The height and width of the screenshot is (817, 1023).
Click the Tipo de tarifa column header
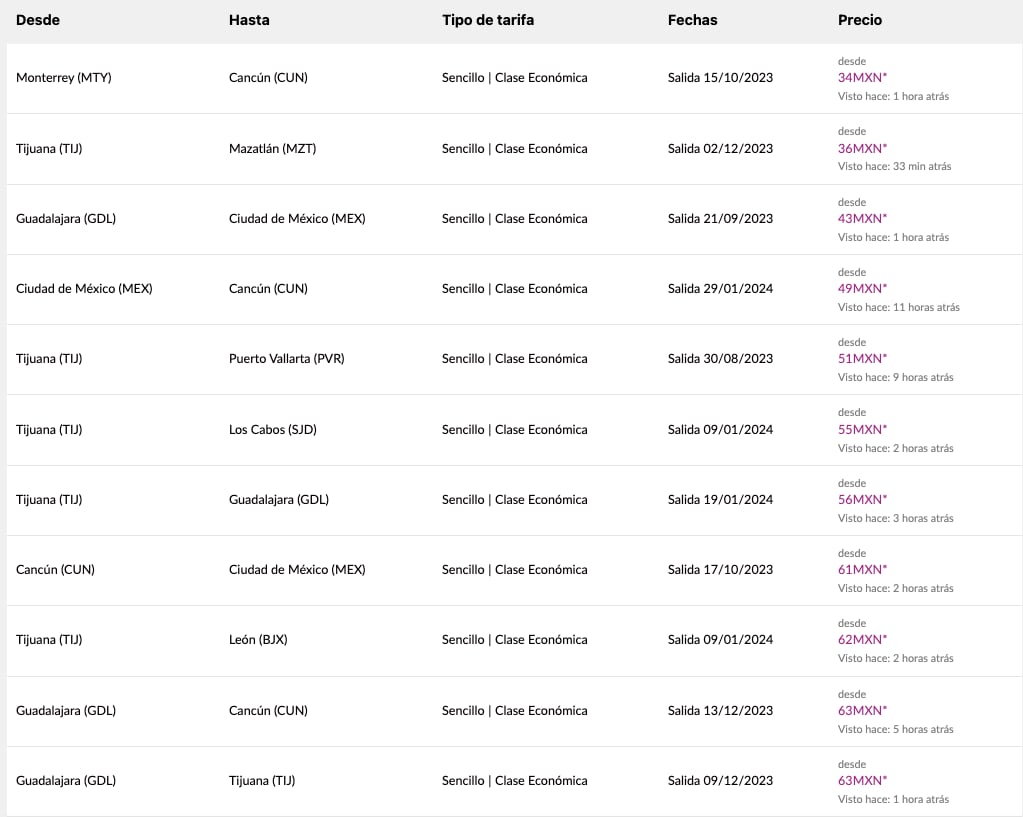coord(488,20)
